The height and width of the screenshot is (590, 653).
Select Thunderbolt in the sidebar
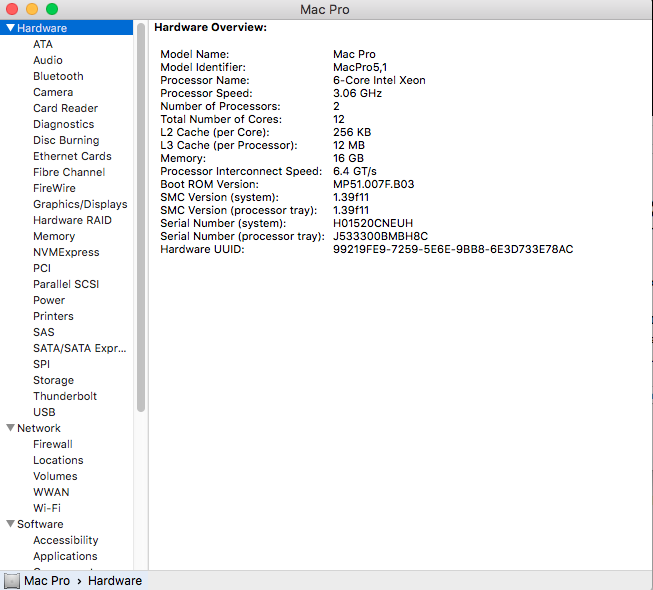point(65,396)
